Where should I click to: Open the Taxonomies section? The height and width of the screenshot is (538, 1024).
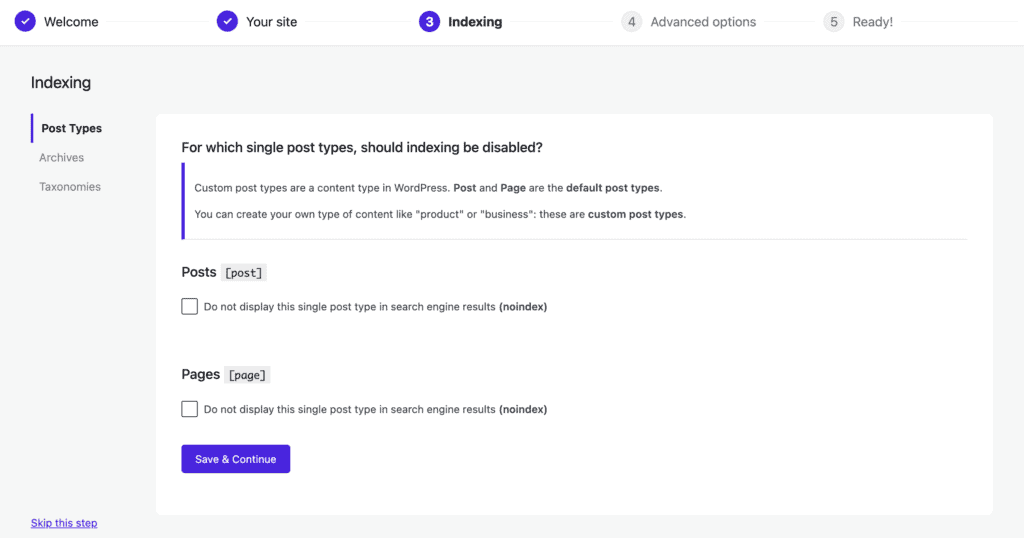[70, 187]
